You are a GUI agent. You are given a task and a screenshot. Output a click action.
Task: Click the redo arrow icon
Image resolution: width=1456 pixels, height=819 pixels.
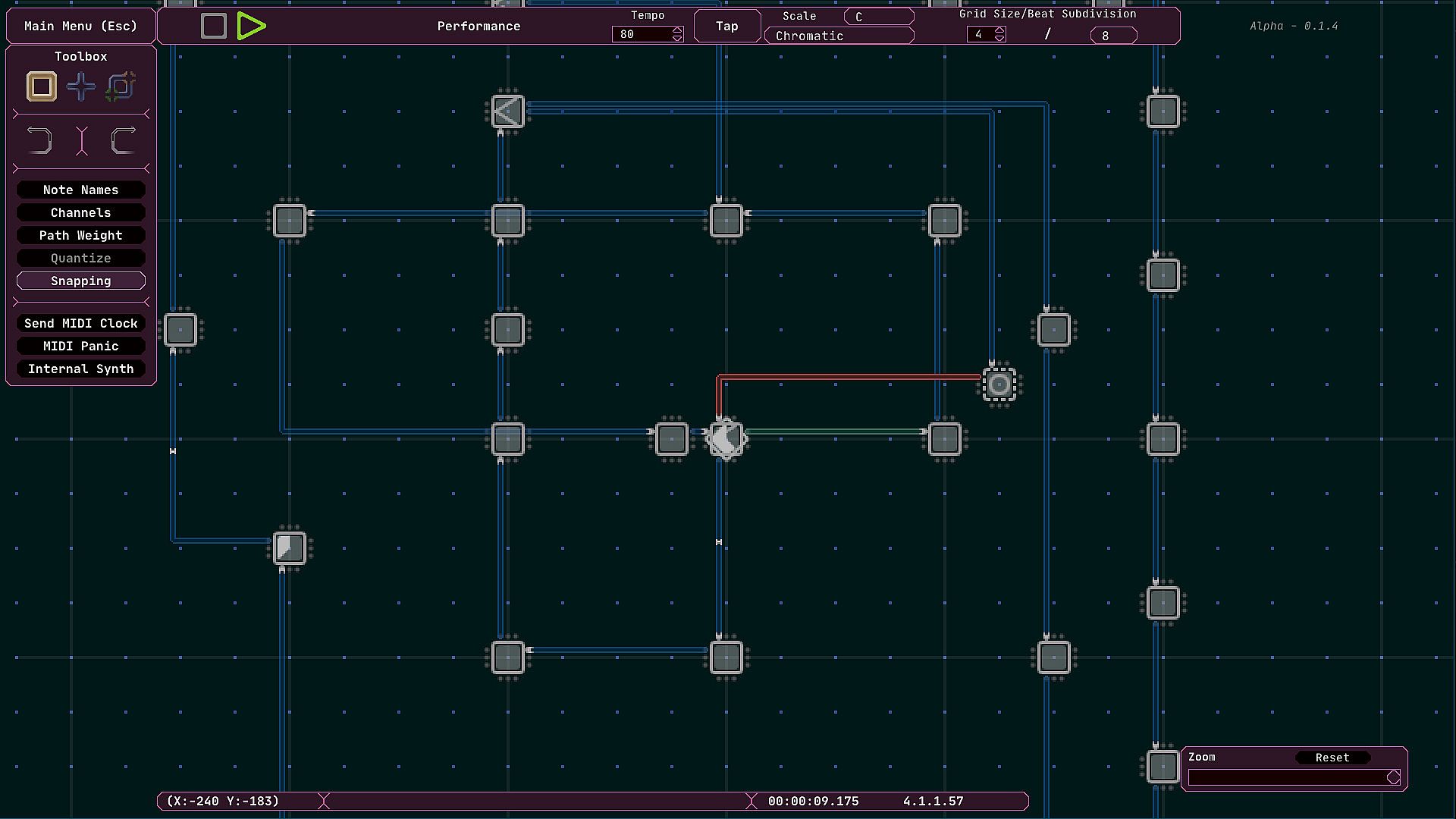click(x=123, y=141)
